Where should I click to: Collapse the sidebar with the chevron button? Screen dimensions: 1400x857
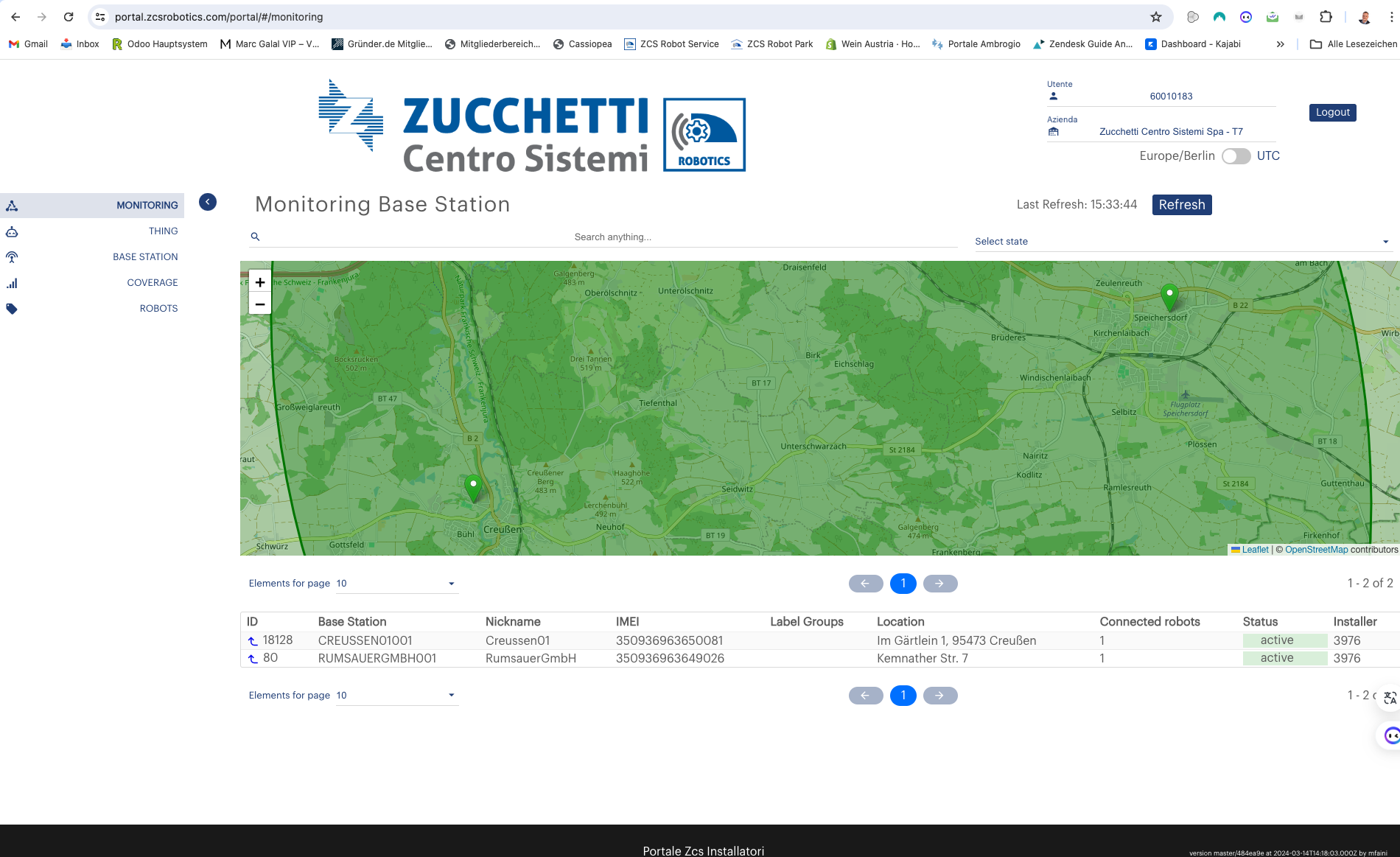[208, 202]
